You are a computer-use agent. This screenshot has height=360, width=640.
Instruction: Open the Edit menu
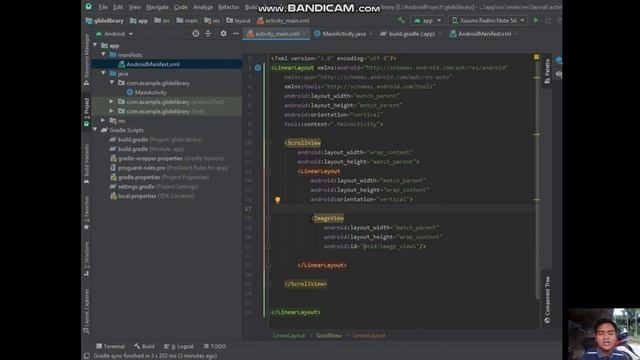coord(118,7)
